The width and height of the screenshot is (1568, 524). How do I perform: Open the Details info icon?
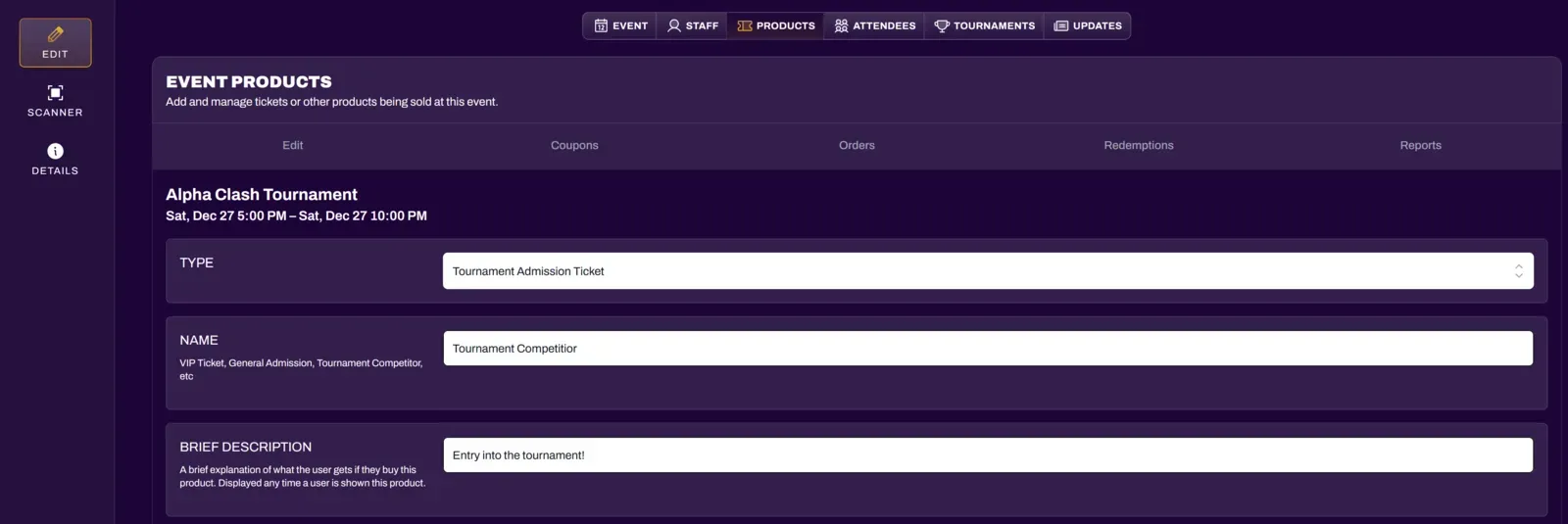click(55, 151)
